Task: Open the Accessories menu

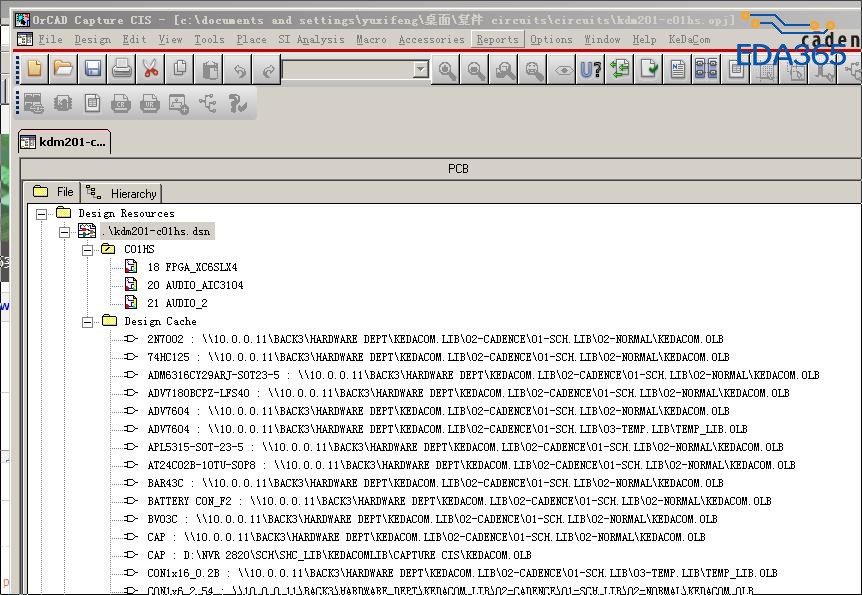Action: [x=432, y=40]
